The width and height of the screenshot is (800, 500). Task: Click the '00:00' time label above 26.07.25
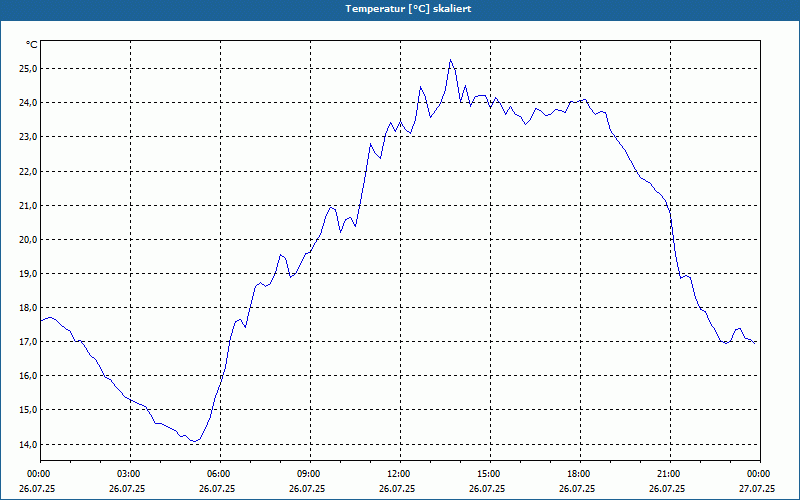(38, 474)
